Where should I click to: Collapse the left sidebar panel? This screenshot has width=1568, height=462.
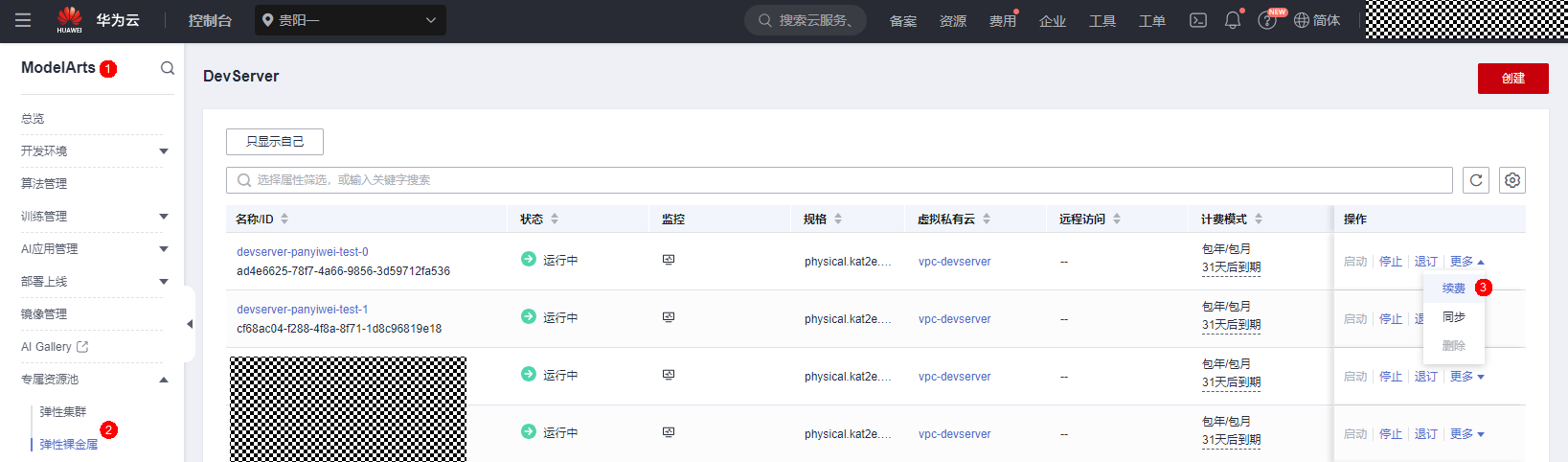190,324
